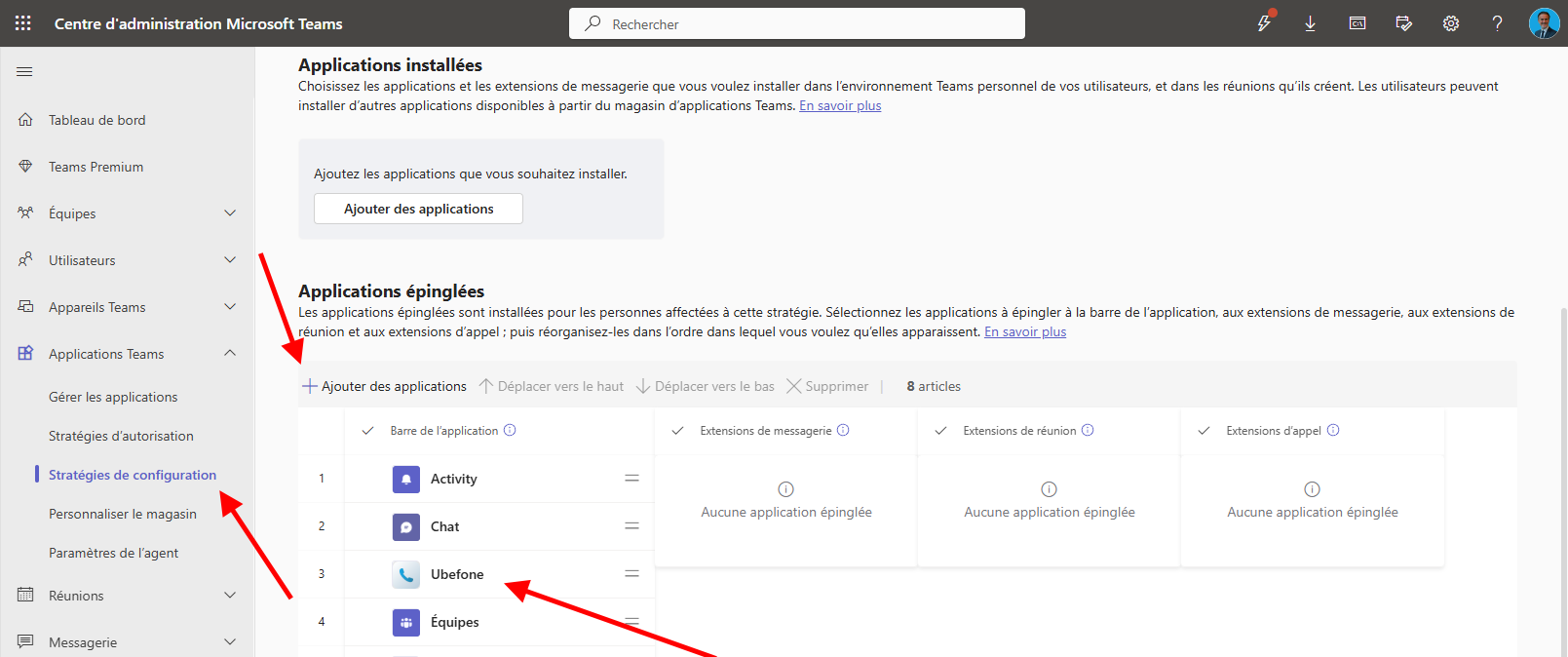Click Supprimer in the pinned apps toolbar
The height and width of the screenshot is (657, 1568).
click(x=827, y=386)
